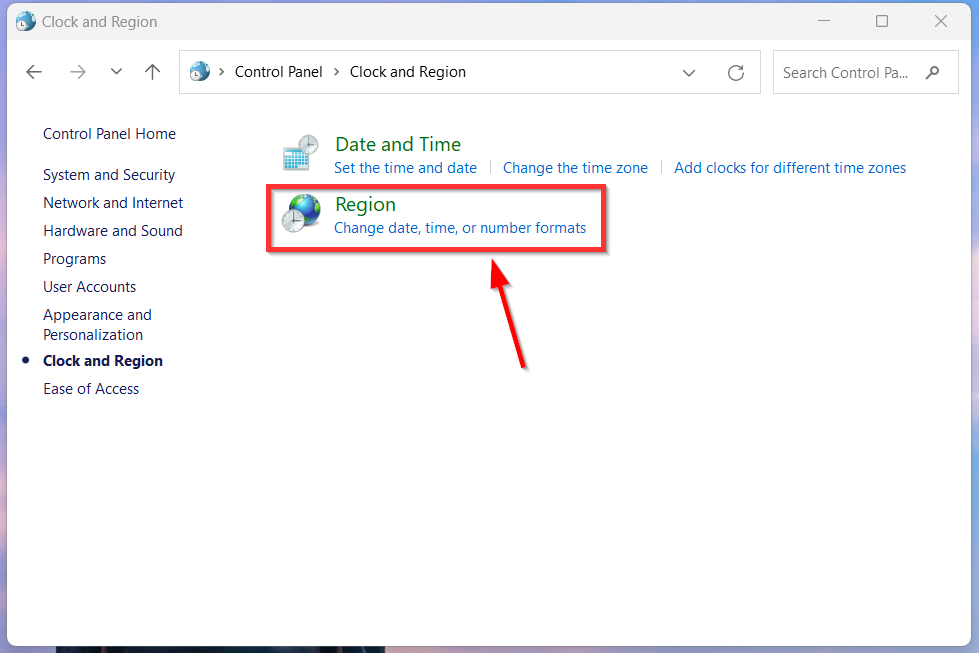Select Clock and Region in sidebar
979x653 pixels.
(x=103, y=361)
